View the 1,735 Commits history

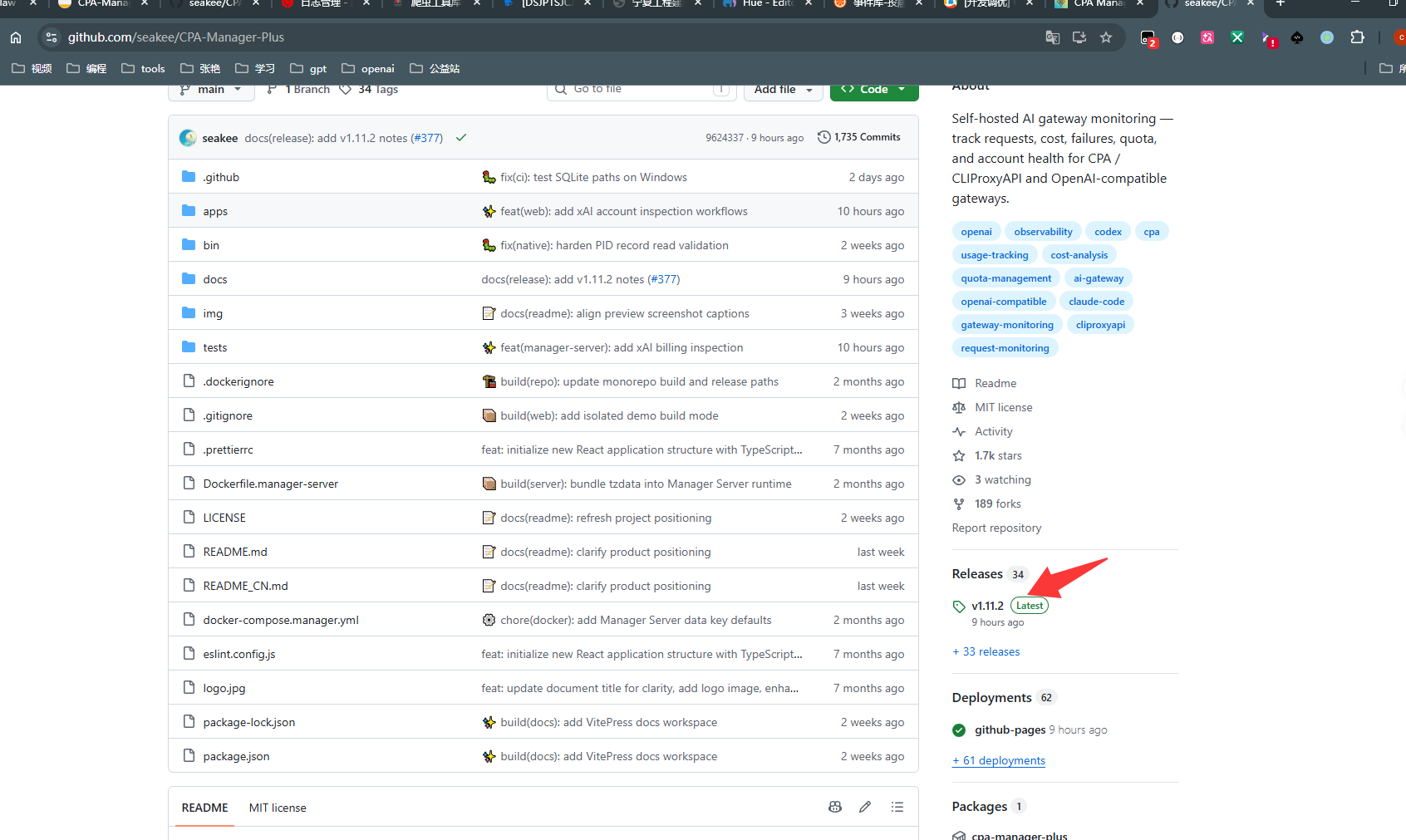pos(859,137)
